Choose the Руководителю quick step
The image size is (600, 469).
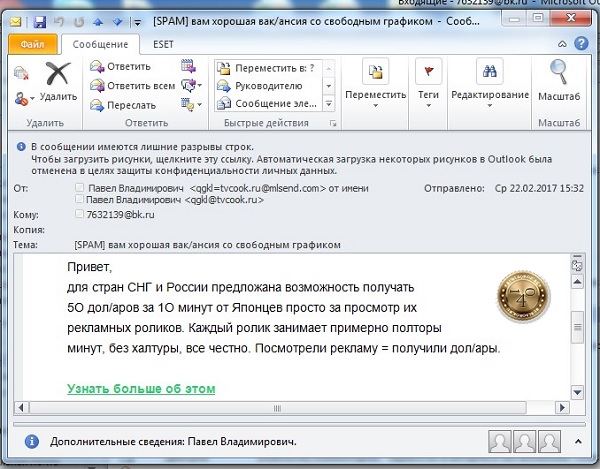tap(268, 86)
